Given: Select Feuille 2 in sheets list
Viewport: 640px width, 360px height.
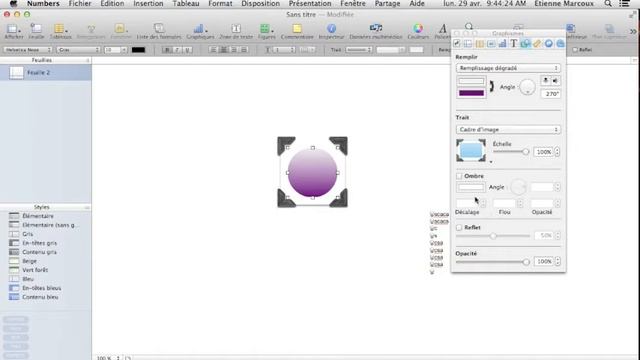Looking at the screenshot, I should pyautogui.click(x=46, y=73).
